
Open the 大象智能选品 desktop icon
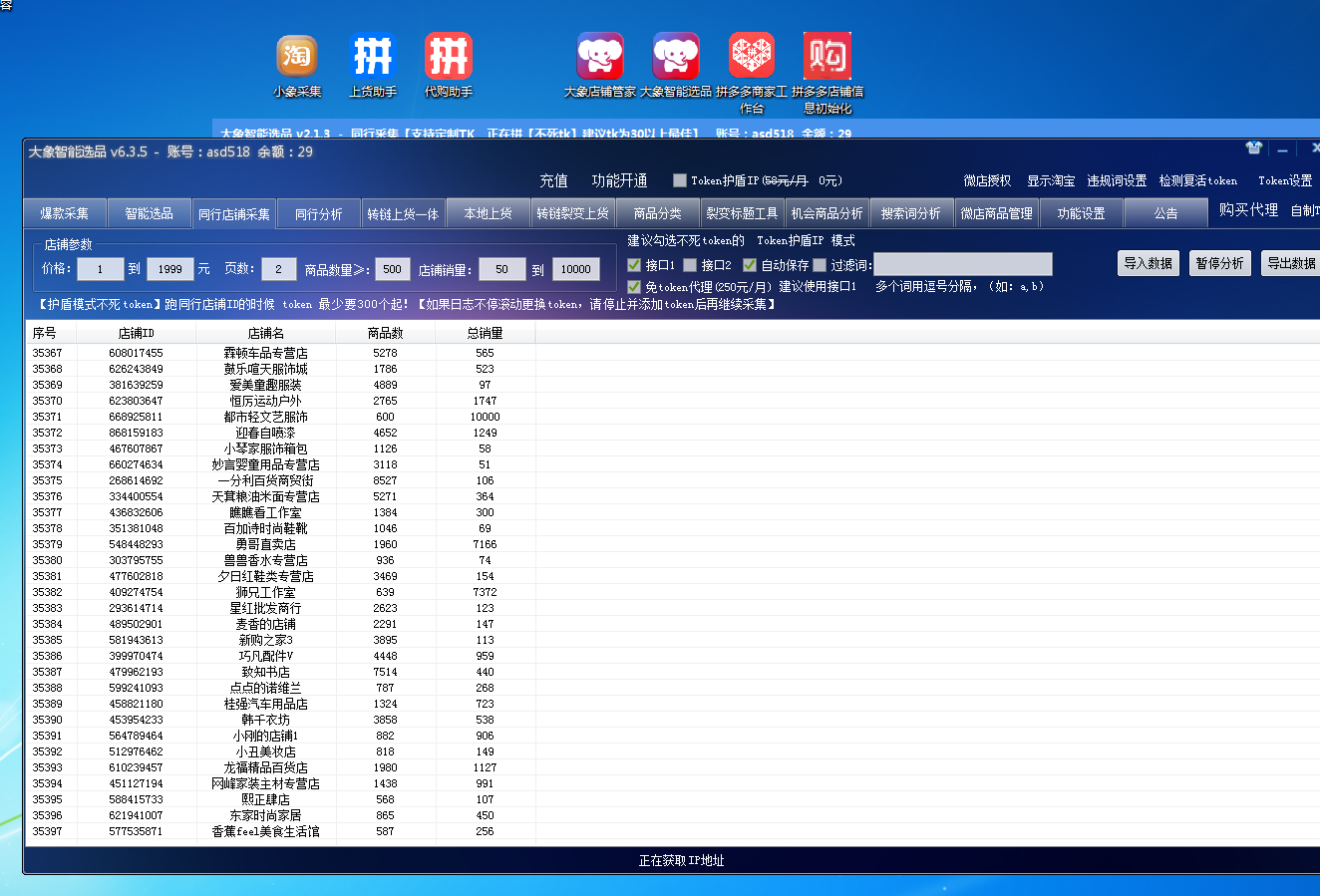(x=676, y=65)
